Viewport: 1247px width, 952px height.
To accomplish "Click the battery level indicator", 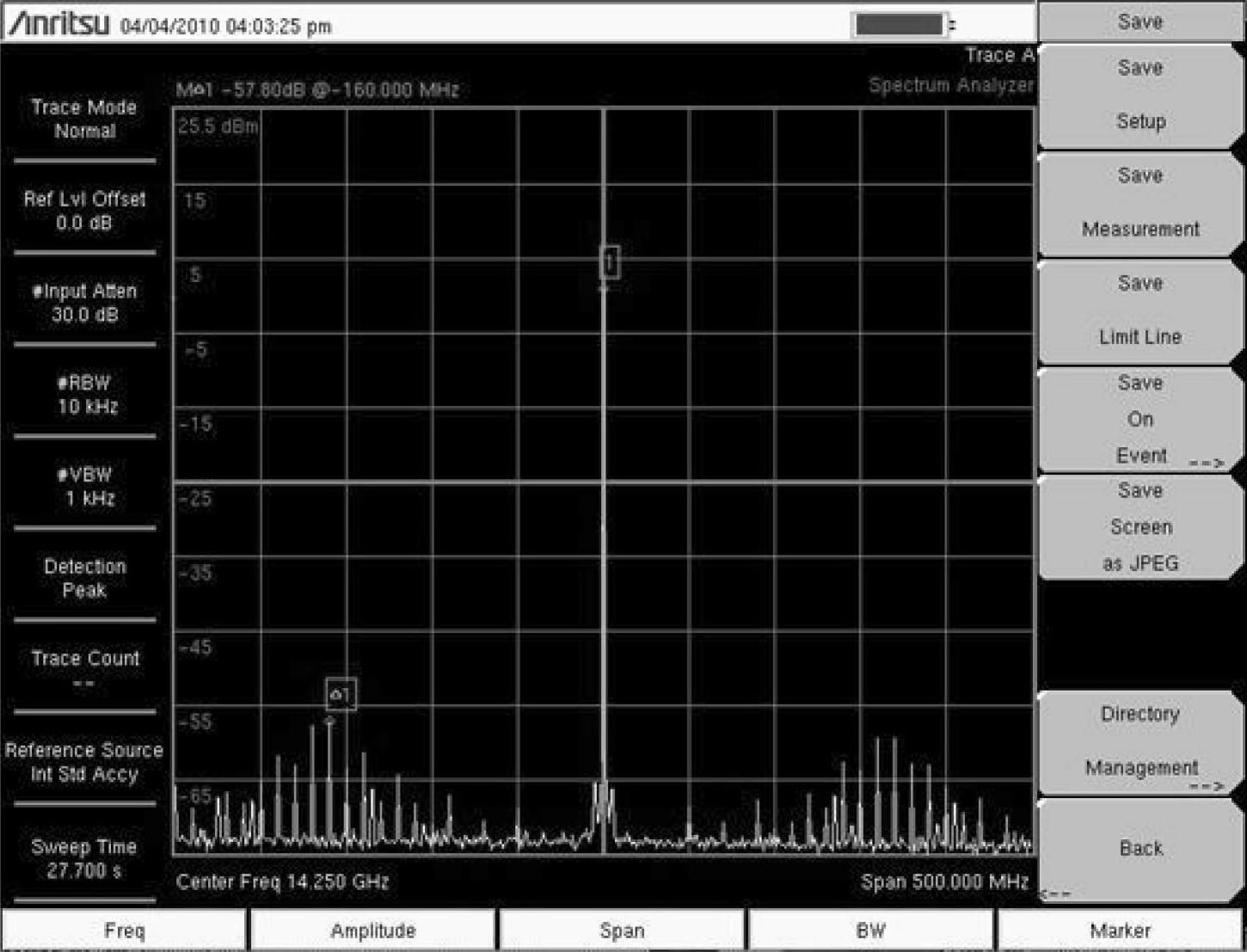I will [900, 25].
